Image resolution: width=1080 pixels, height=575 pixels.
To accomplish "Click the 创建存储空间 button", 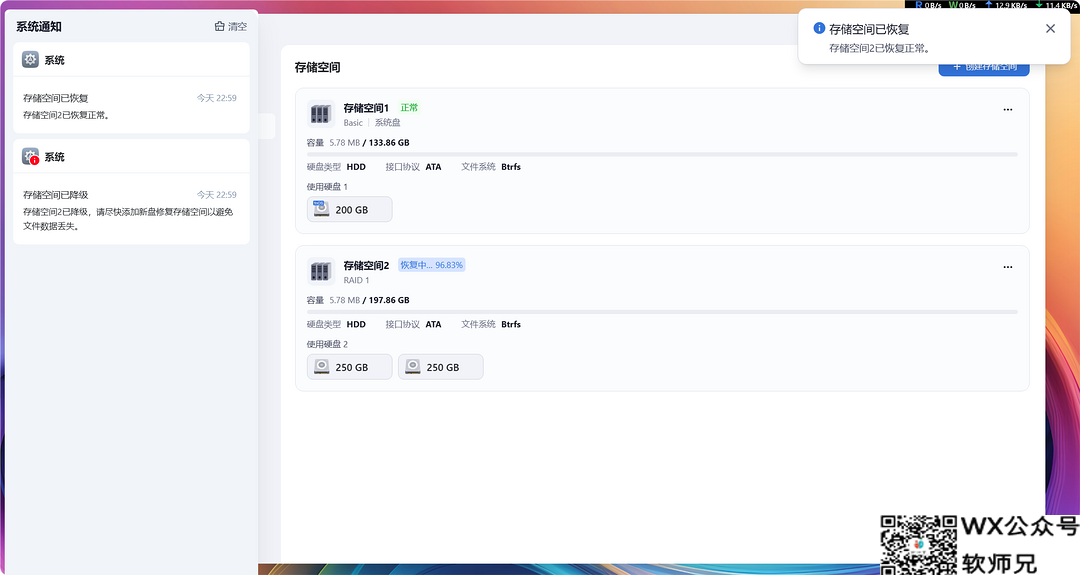I will click(x=984, y=68).
